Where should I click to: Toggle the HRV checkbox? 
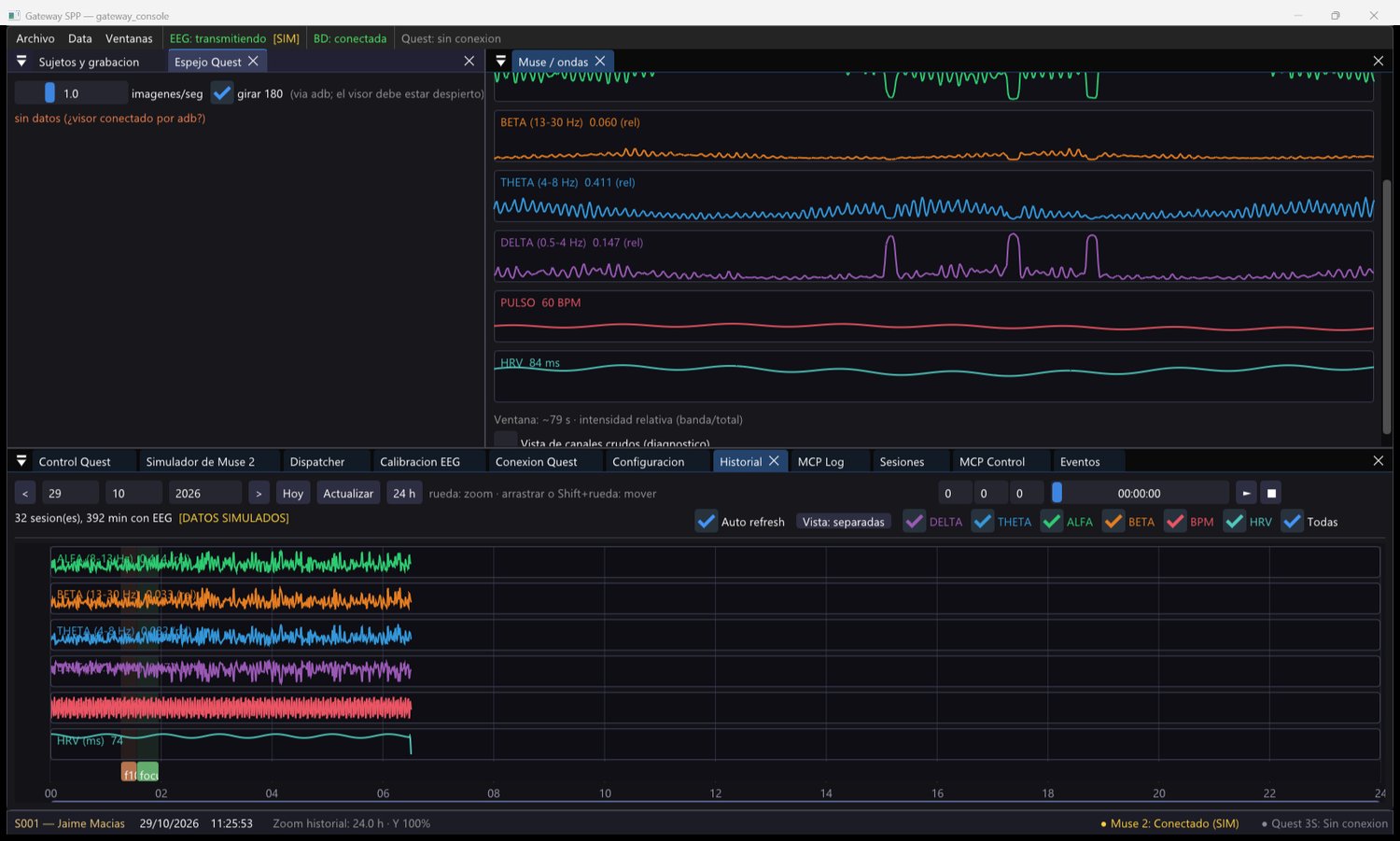point(1235,522)
